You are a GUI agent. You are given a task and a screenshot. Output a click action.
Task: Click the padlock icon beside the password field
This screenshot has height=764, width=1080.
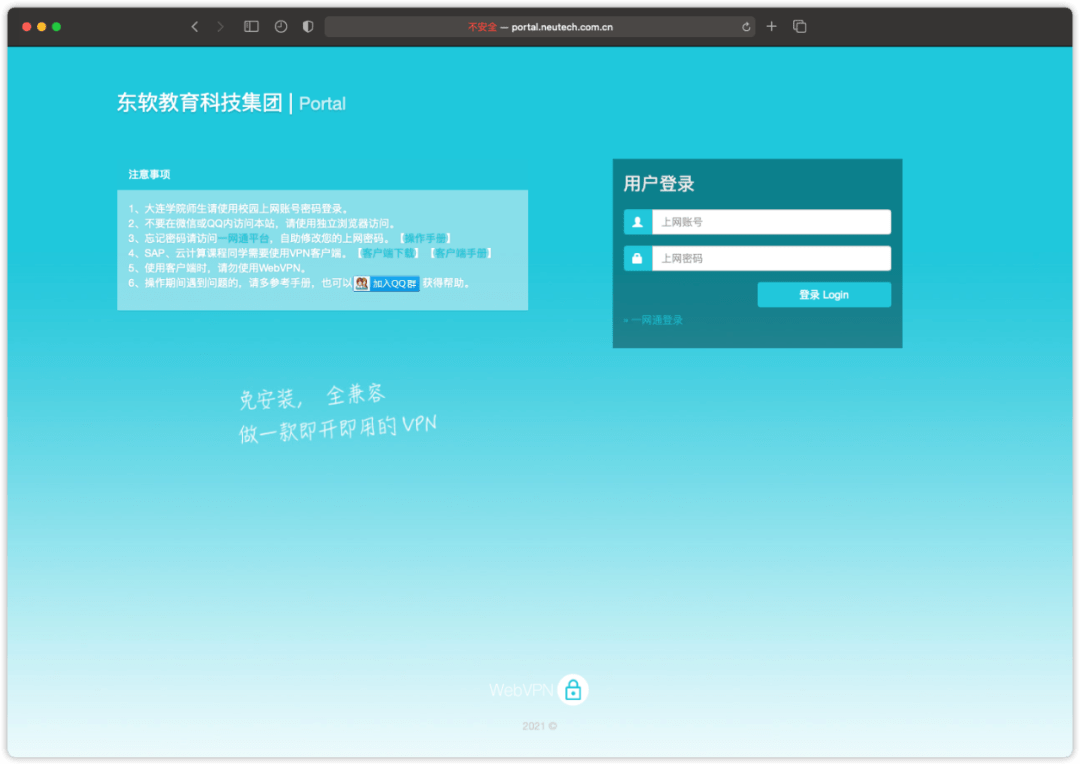[636, 258]
